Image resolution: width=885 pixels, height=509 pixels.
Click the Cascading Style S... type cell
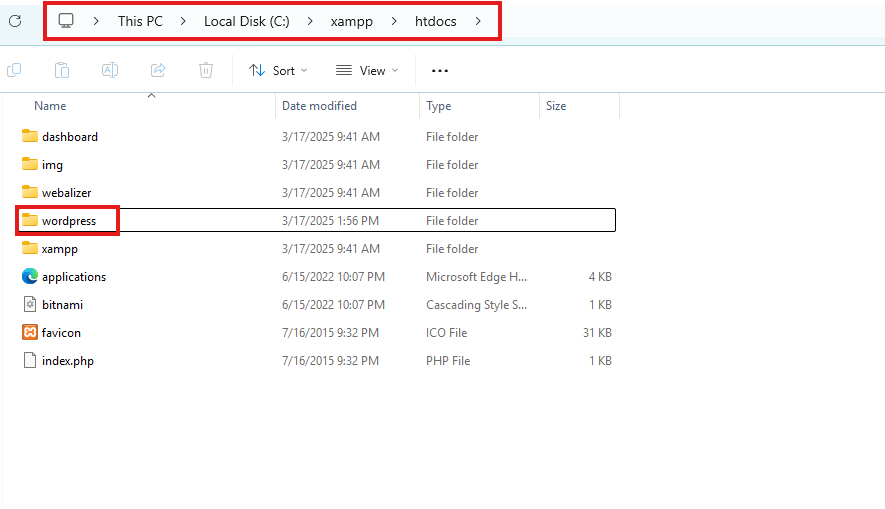point(476,305)
